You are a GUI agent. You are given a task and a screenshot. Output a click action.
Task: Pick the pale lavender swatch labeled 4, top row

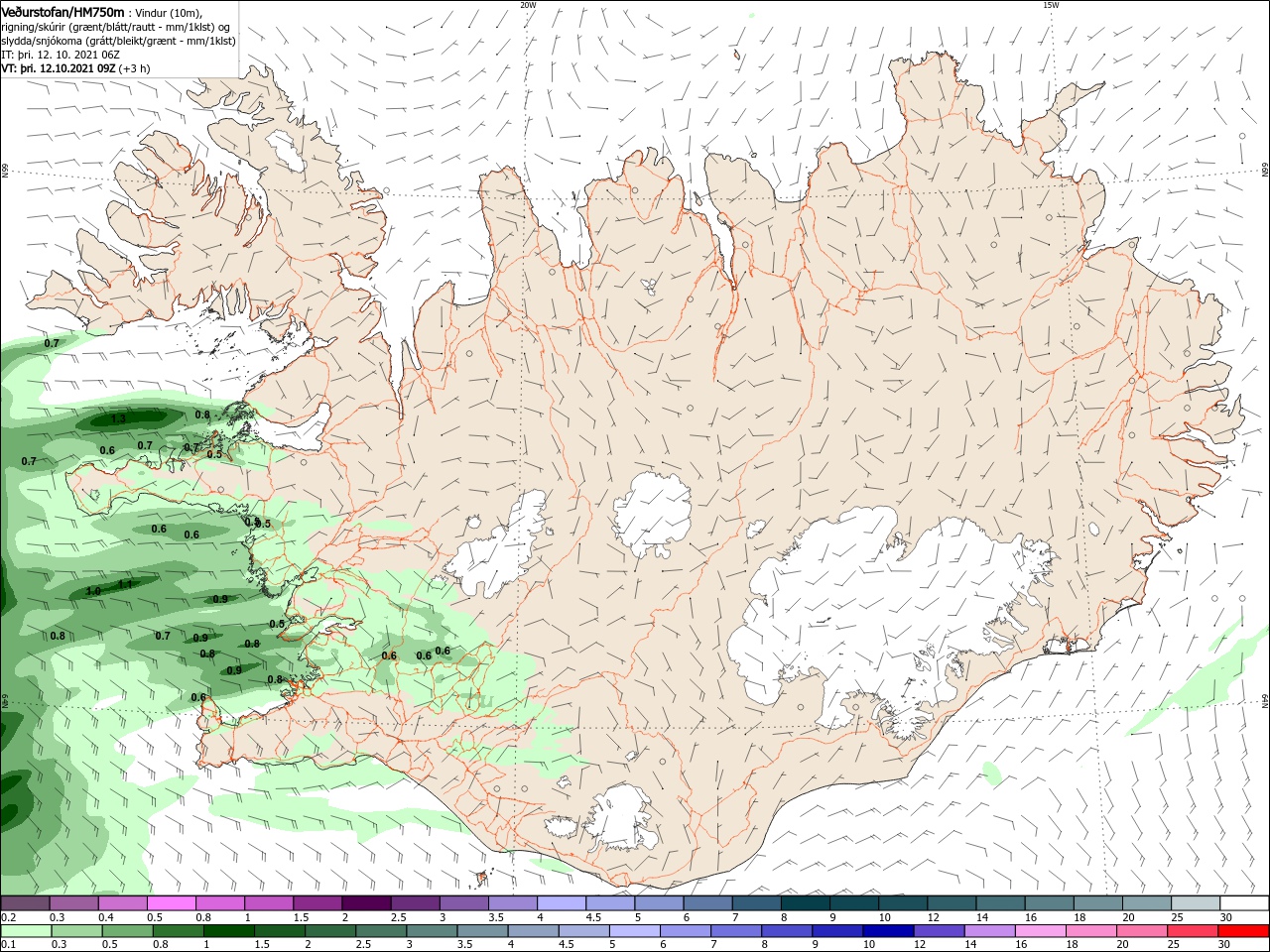(x=562, y=903)
